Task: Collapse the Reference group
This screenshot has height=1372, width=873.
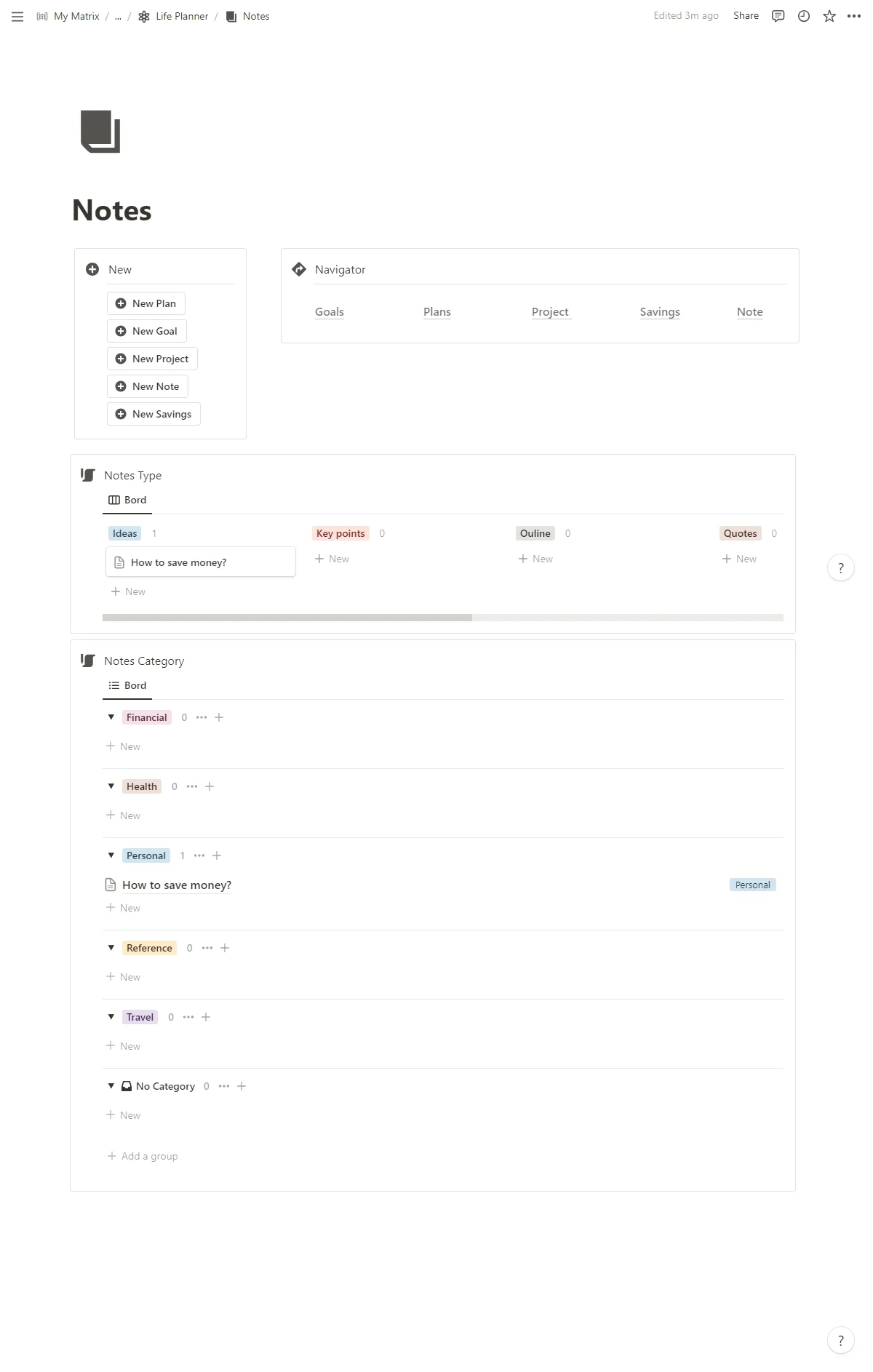Action: (x=111, y=948)
